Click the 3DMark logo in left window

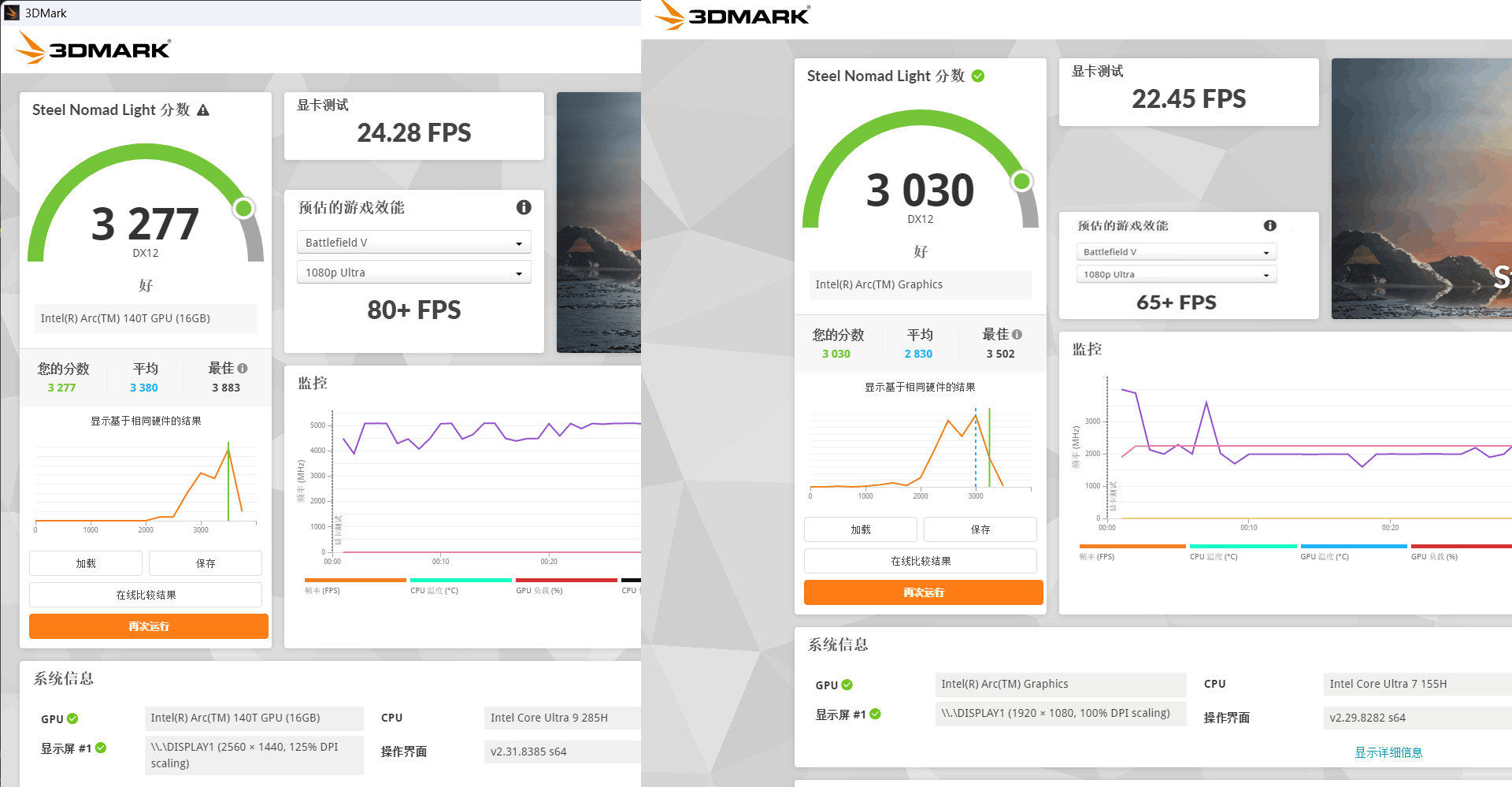93,48
